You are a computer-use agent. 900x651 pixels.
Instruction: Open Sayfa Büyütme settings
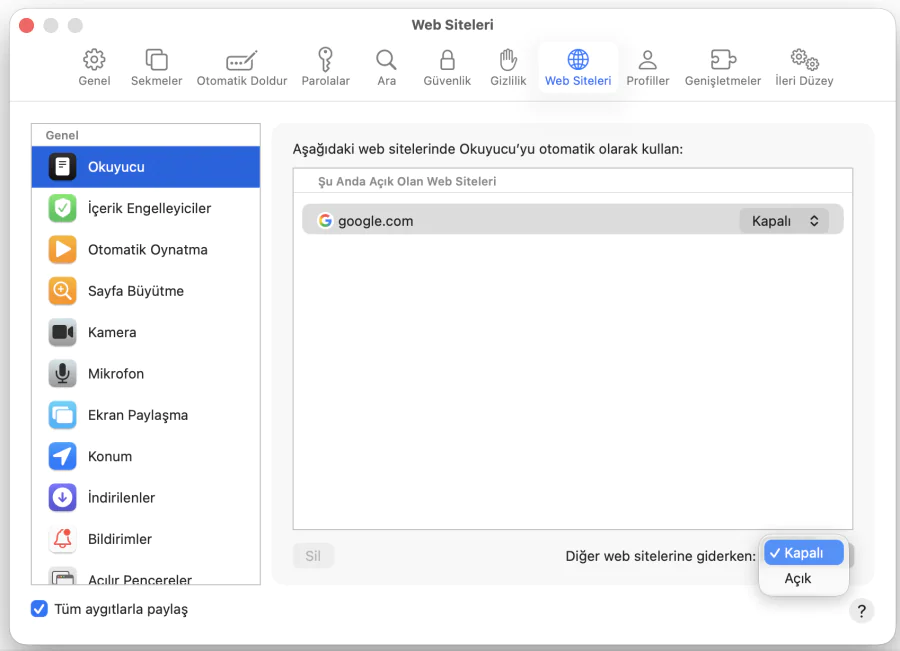[145, 290]
